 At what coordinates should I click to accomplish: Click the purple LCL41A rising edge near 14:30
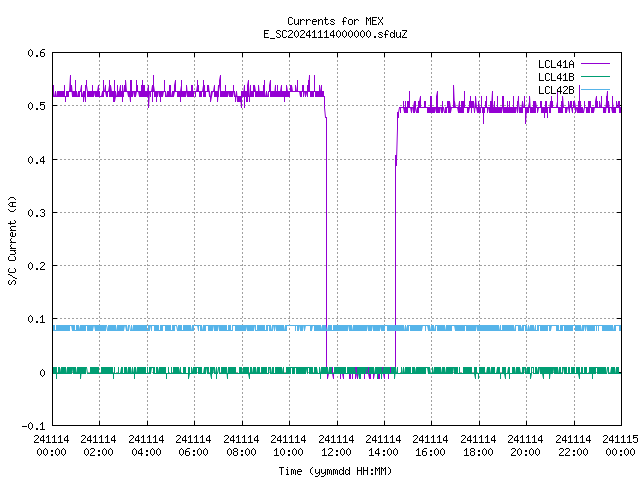(395, 241)
